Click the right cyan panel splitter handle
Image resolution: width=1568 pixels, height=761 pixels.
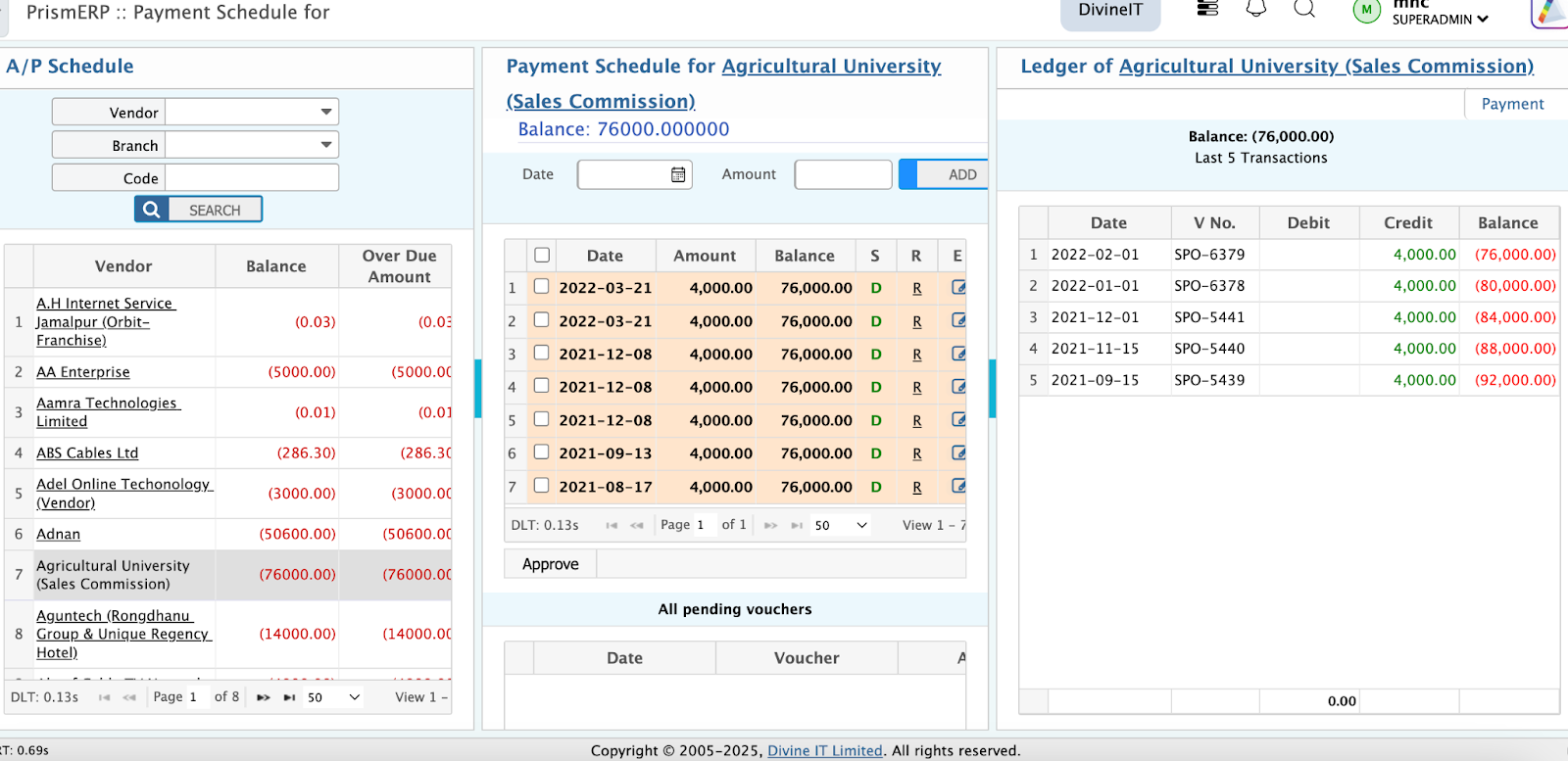993,388
